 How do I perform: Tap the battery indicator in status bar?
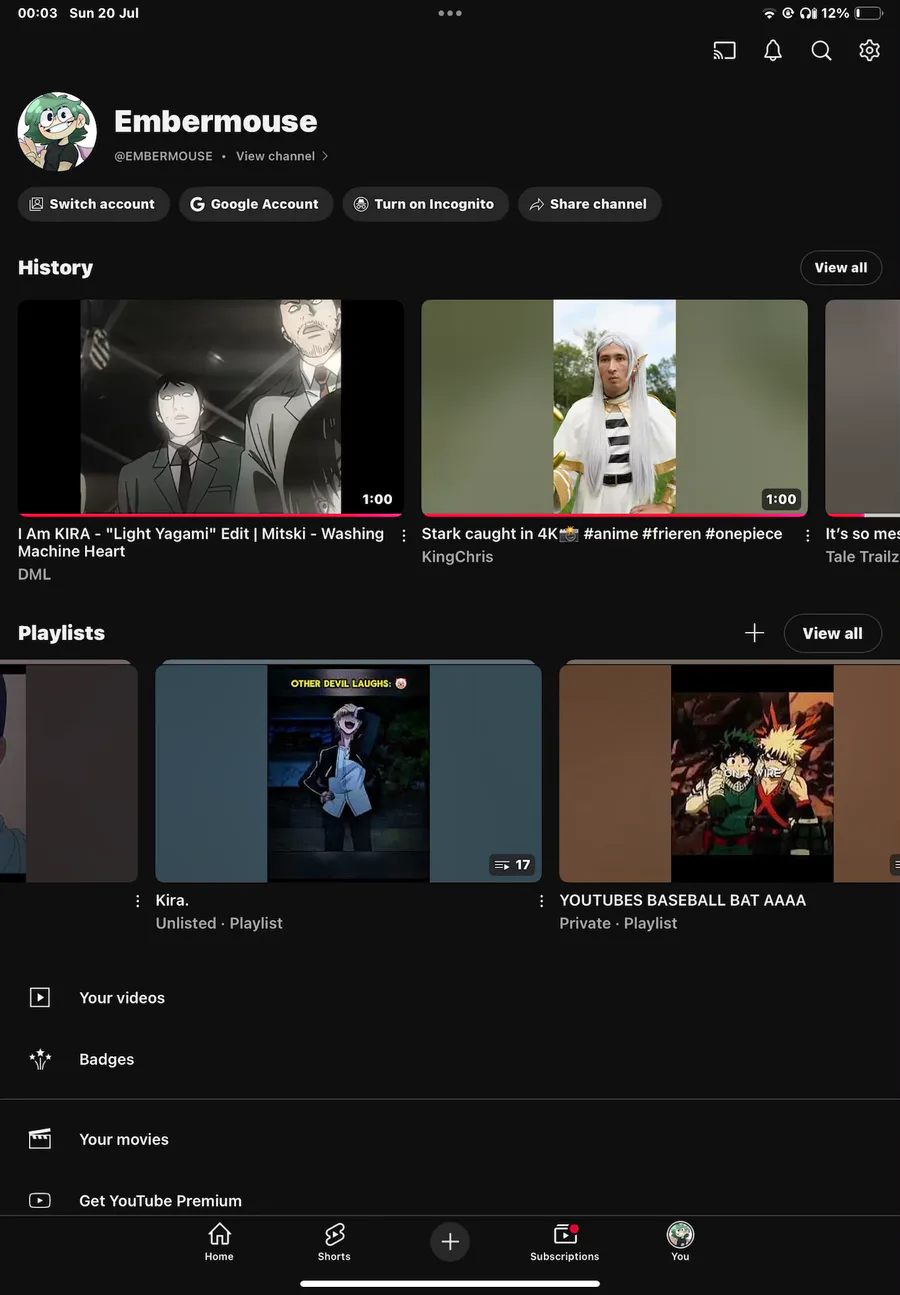868,13
